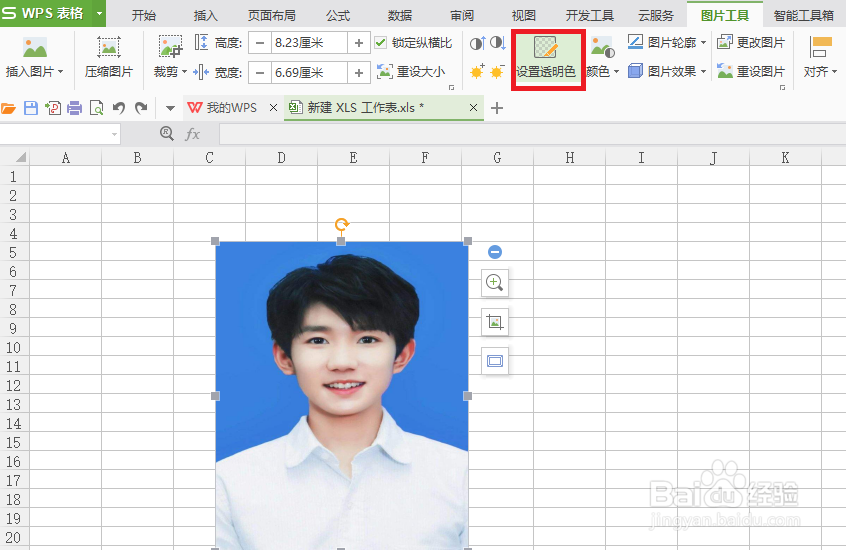Increase width with the plus stepper
Image resolution: width=846 pixels, height=550 pixels.
(x=359, y=72)
